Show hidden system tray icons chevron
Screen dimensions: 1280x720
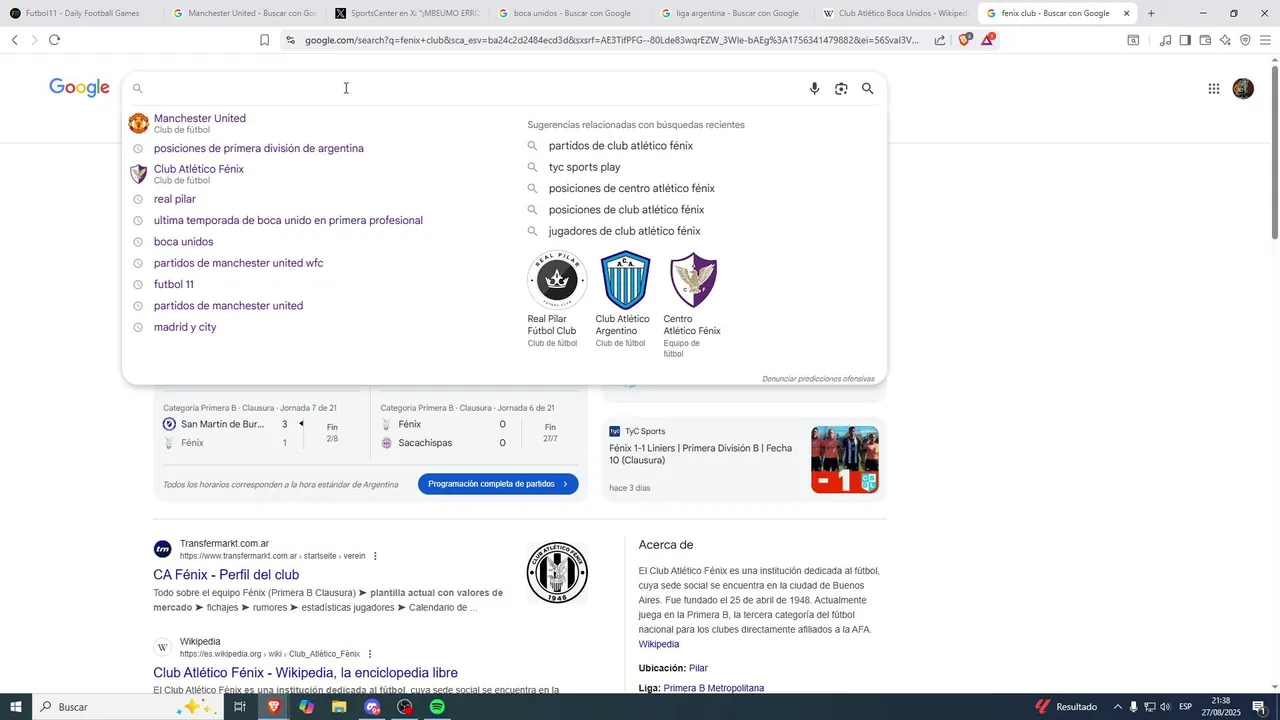[1117, 707]
